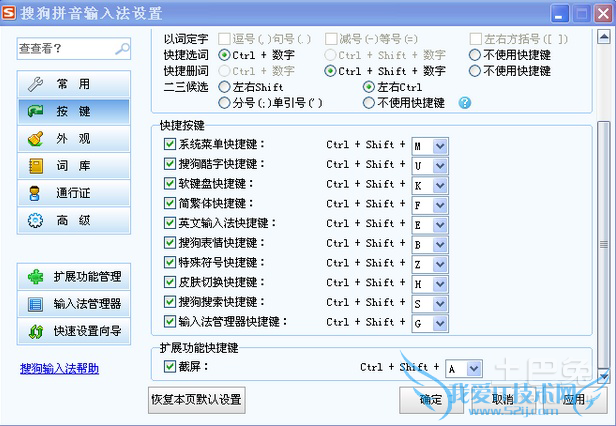The height and width of the screenshot is (426, 616).
Task: Toggle 左右方括号 checkbox
Action: click(476, 39)
